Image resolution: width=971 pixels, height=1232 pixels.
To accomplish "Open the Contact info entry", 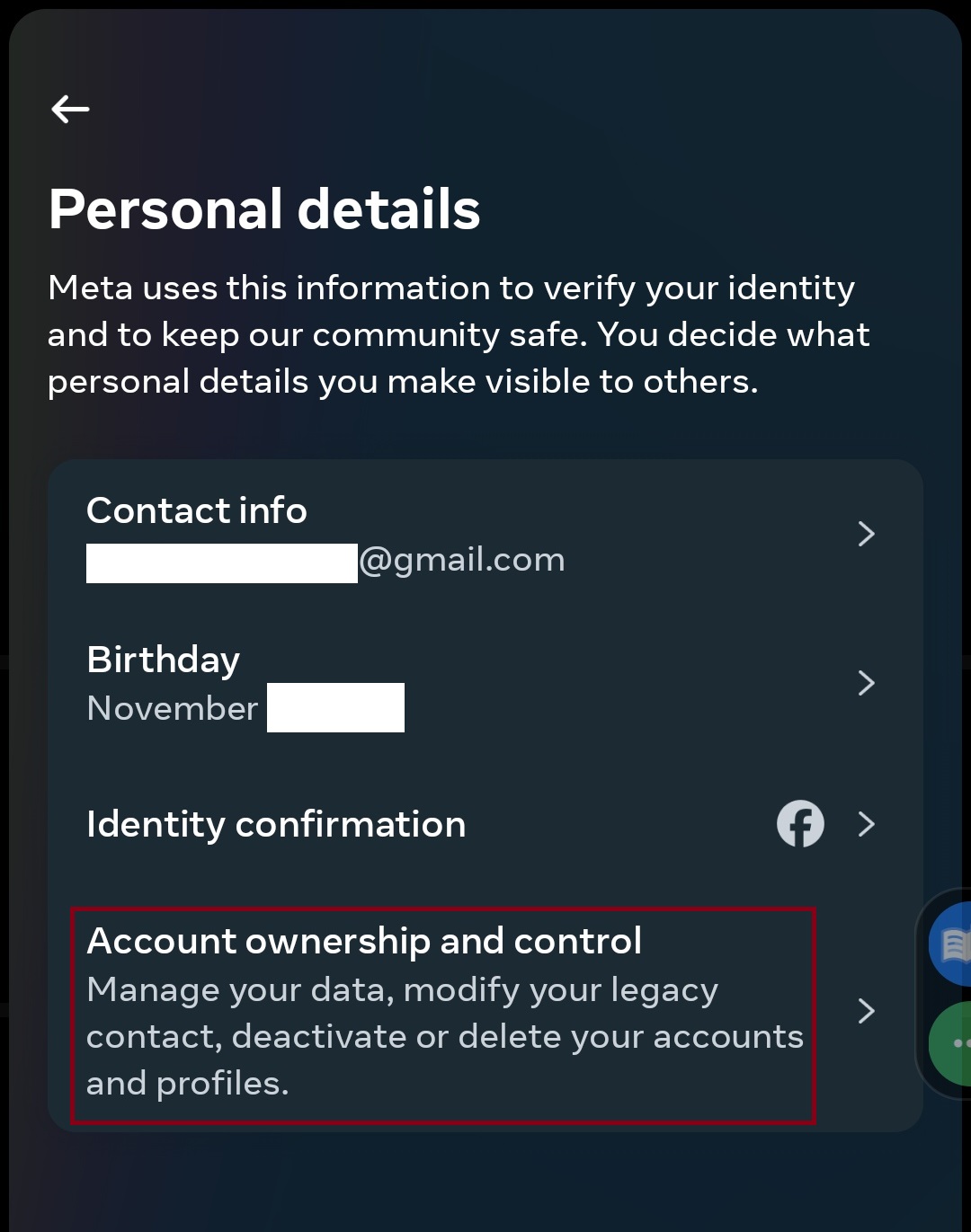I will point(197,510).
